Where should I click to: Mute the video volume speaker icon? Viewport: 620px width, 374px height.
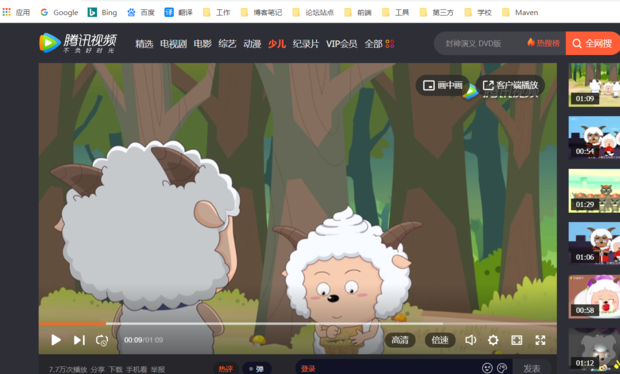470,340
